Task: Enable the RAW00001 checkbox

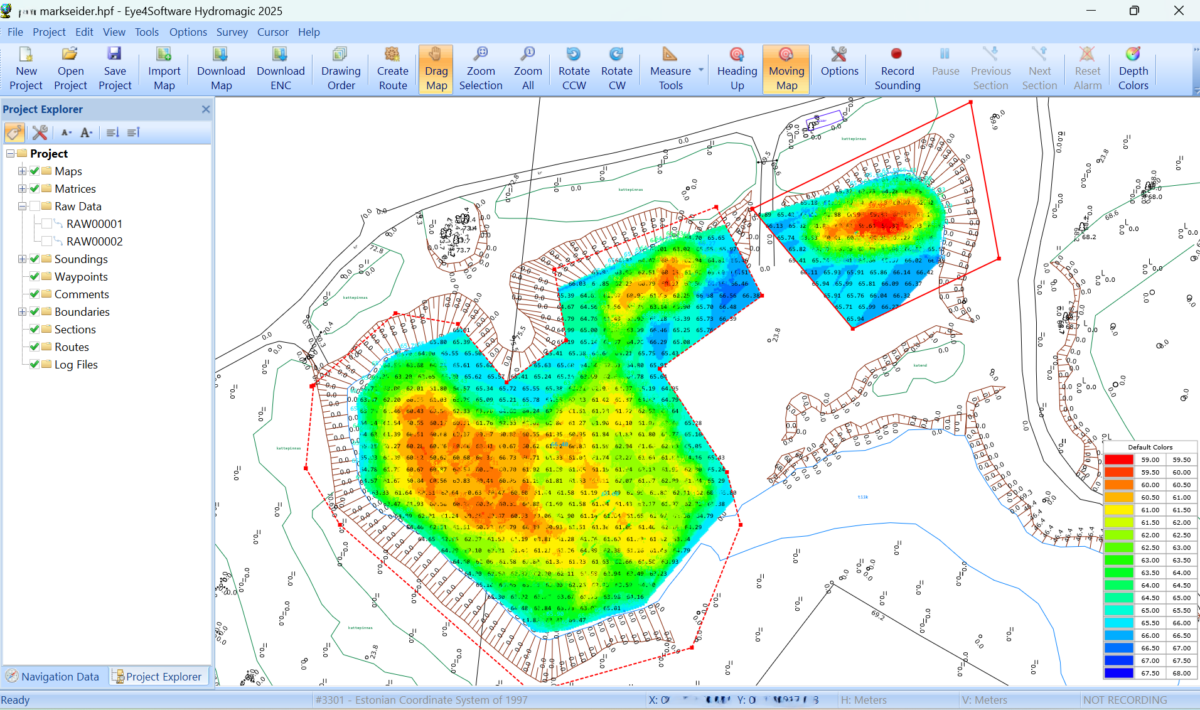Action: pos(47,224)
